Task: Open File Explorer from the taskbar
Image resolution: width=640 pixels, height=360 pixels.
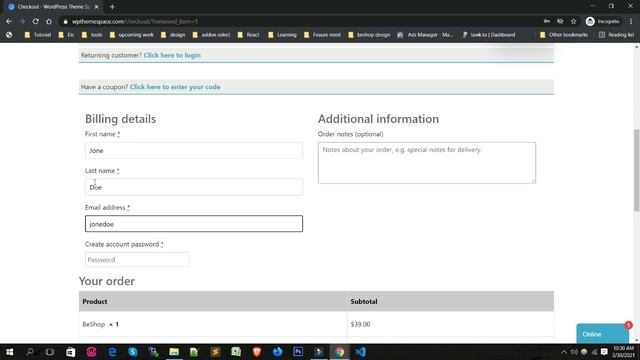Action: tap(174, 352)
